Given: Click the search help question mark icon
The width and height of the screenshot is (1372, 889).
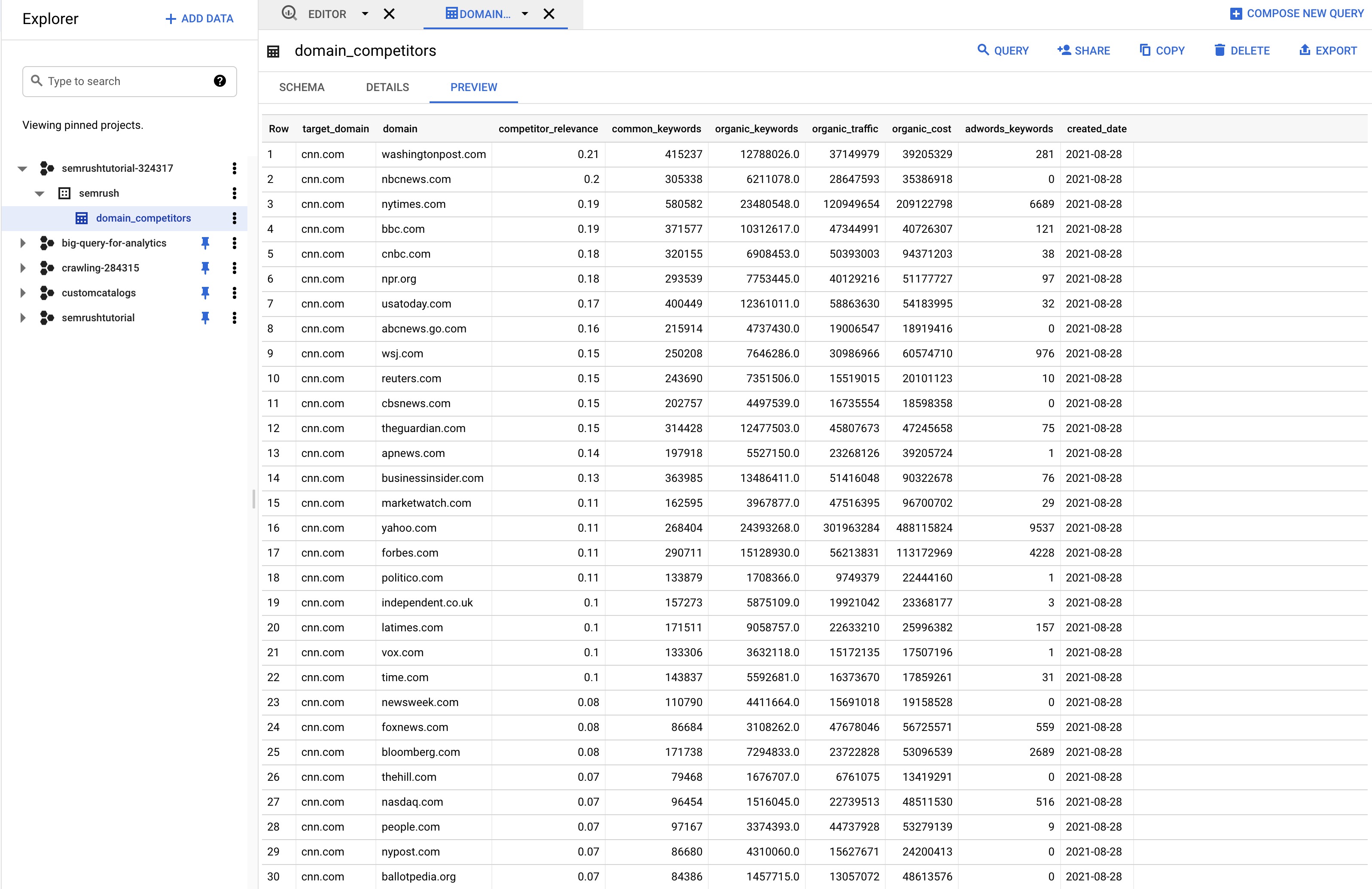Looking at the screenshot, I should [x=220, y=81].
